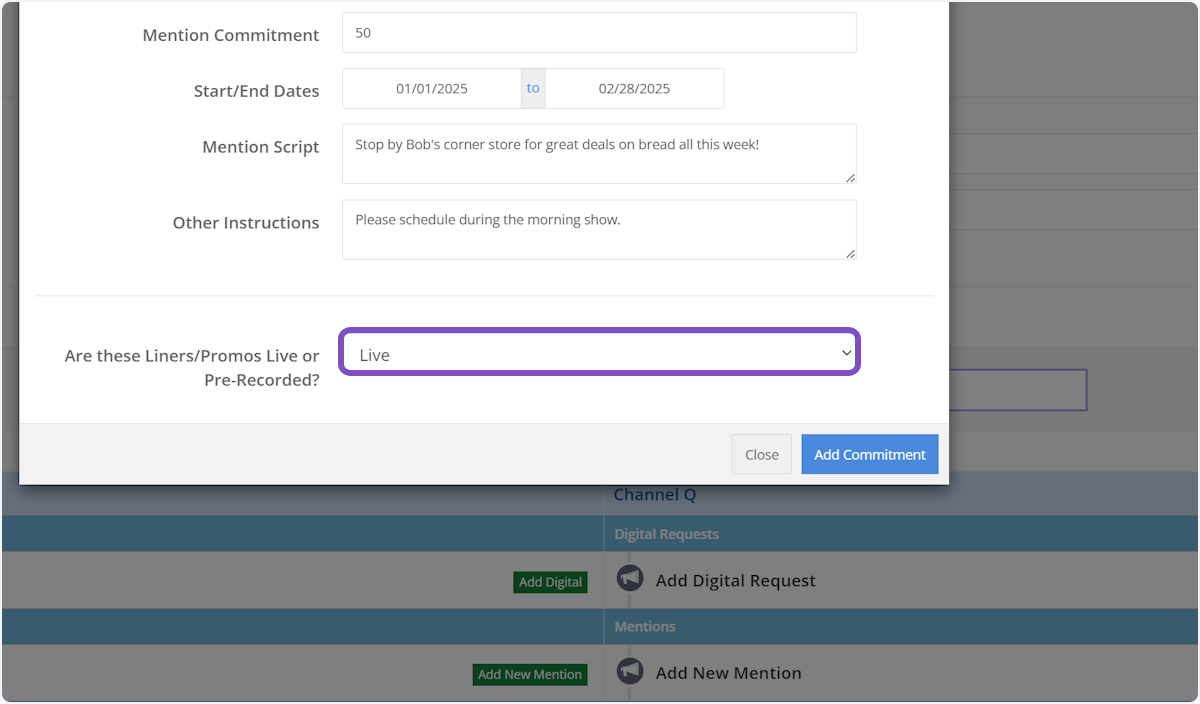Click the megaphone icon beside Add Digital Request
Screen dimensions: 1200x704
(630, 579)
